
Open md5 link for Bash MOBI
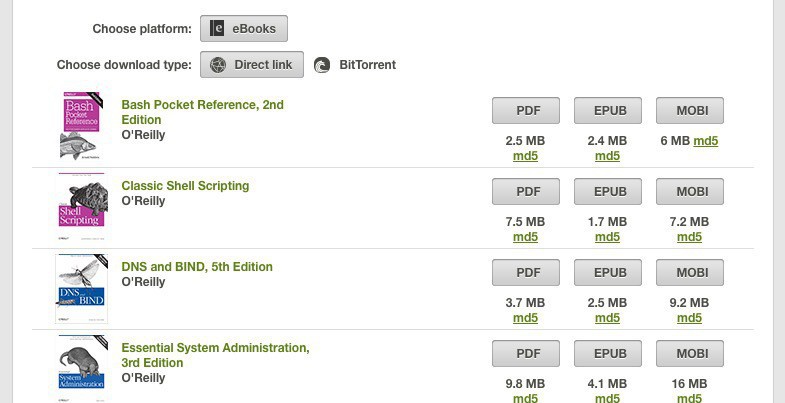pyautogui.click(x=706, y=141)
